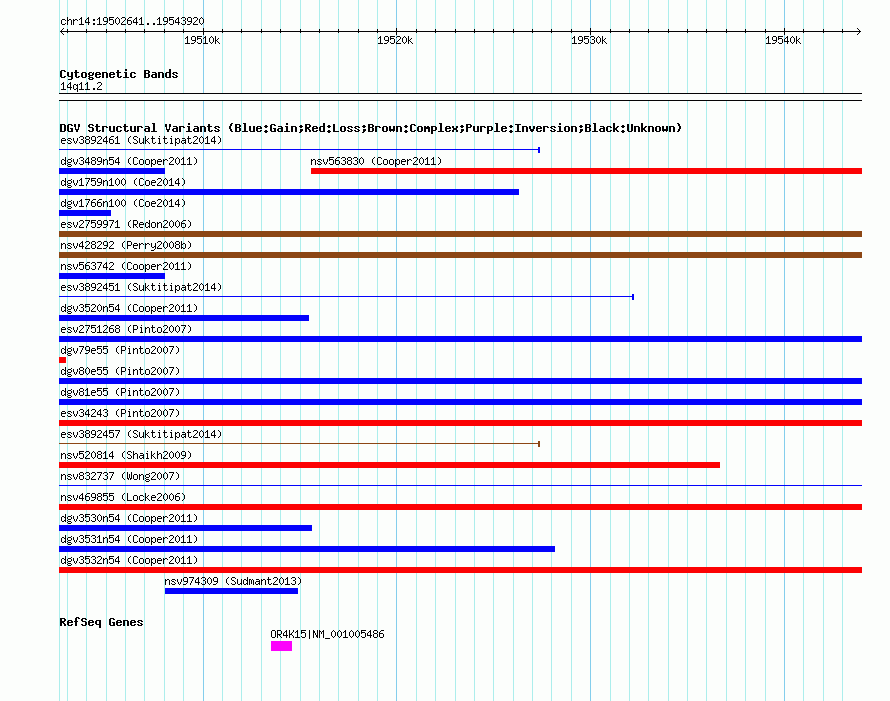The height and width of the screenshot is (701, 890).
Task: Select the esv2759971 (Redon2006) brown complex bar
Action: click(x=460, y=234)
